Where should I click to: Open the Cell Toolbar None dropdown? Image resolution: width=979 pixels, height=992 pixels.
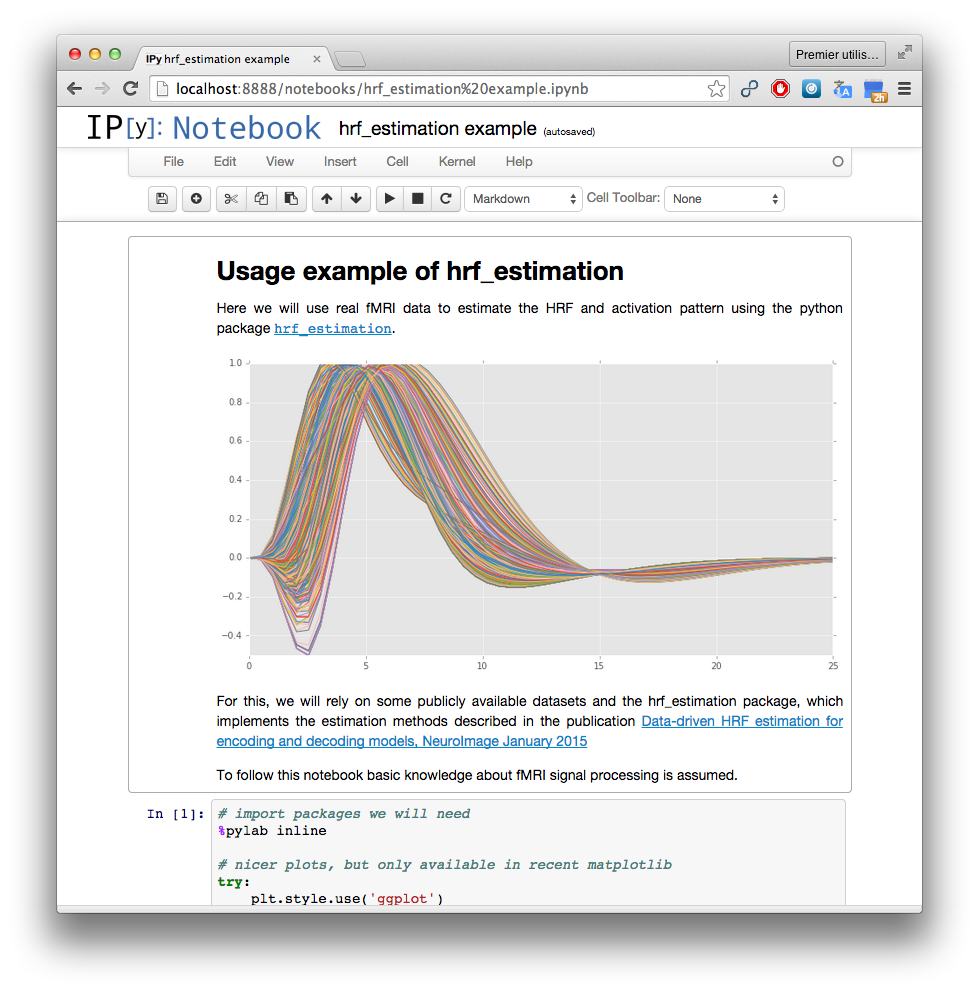pyautogui.click(x=724, y=199)
